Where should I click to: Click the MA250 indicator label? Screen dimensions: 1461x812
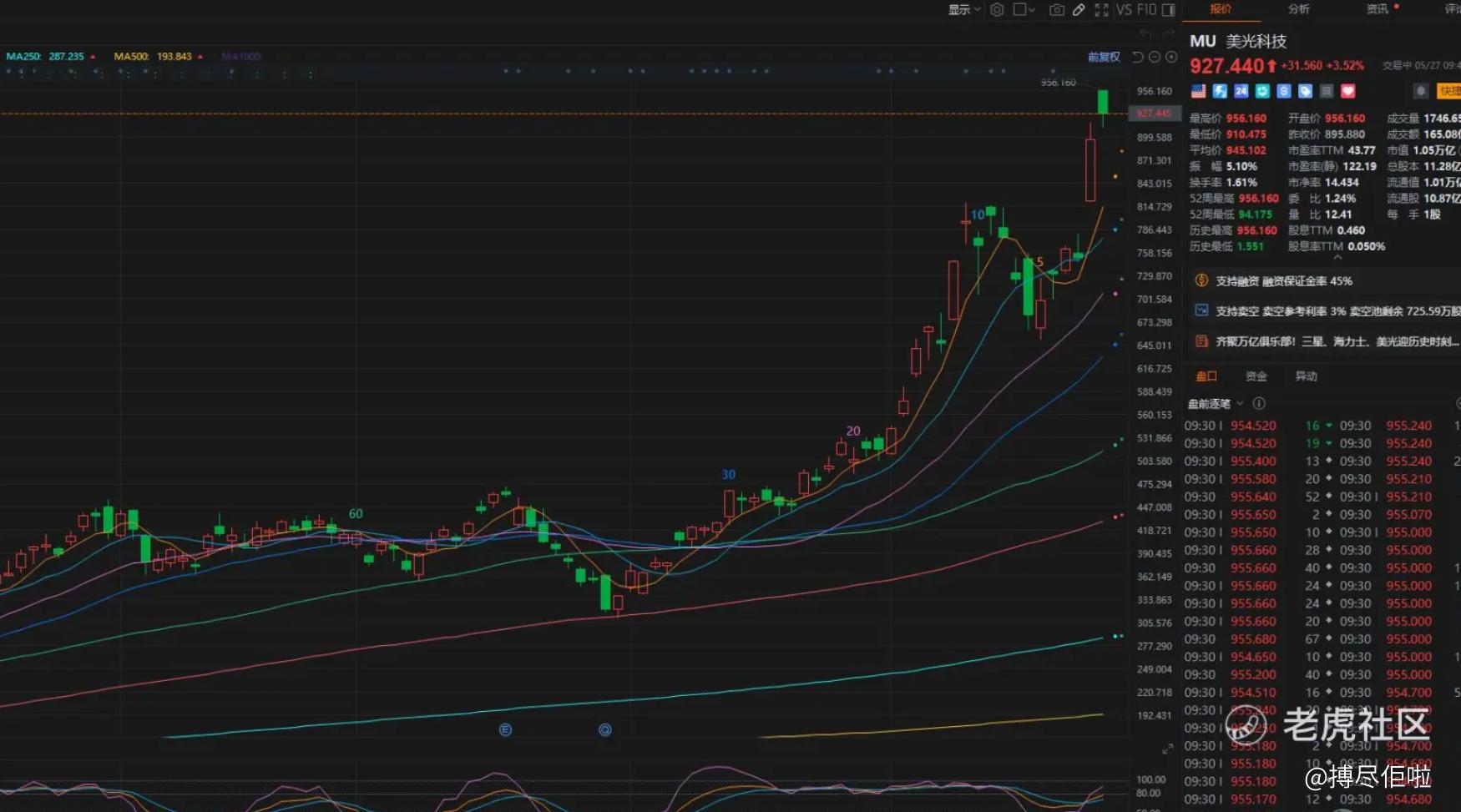coord(23,57)
